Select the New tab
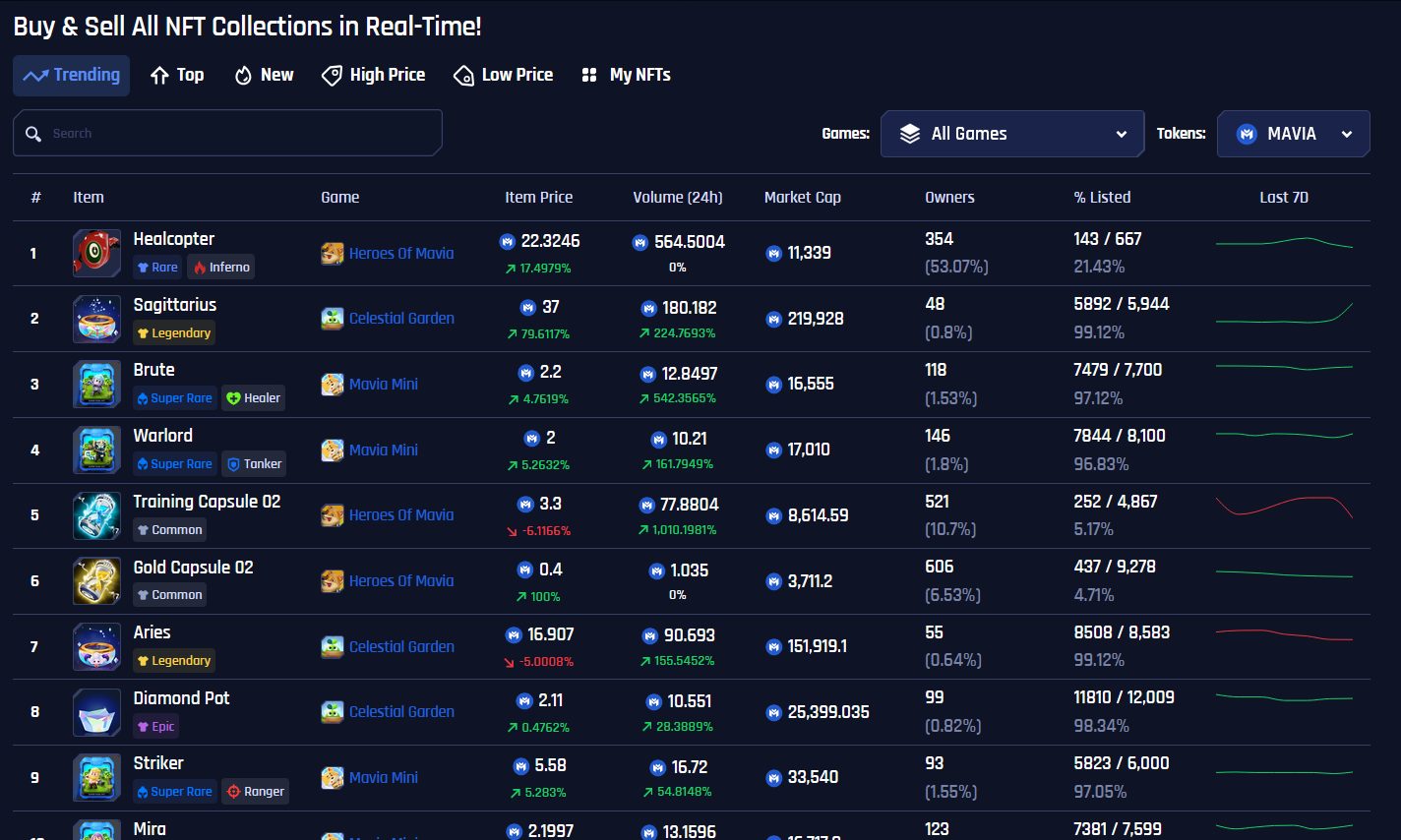Screen dimensions: 1401x840 pos(263,75)
